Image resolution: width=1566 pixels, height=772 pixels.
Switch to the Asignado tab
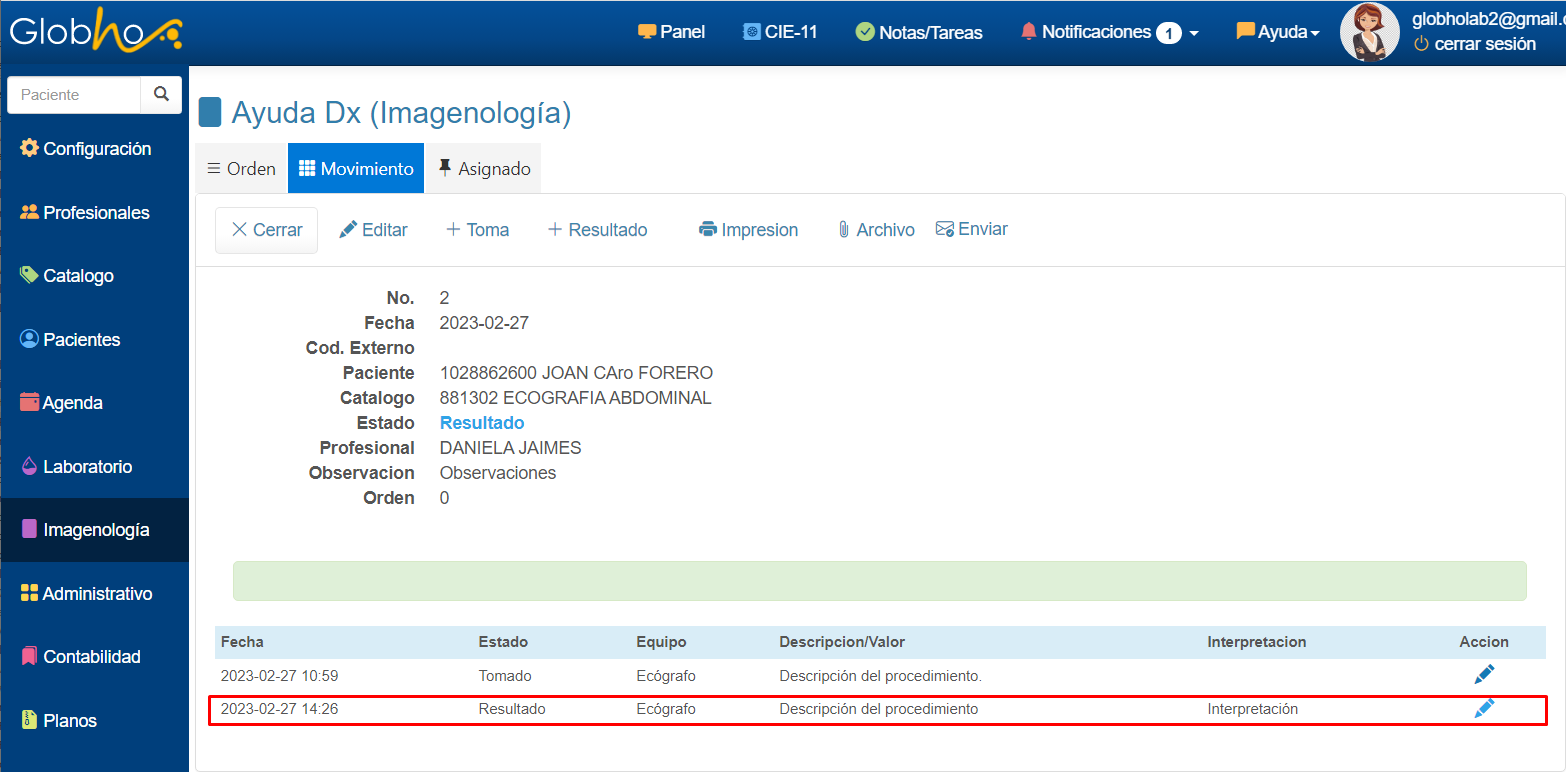tap(483, 169)
